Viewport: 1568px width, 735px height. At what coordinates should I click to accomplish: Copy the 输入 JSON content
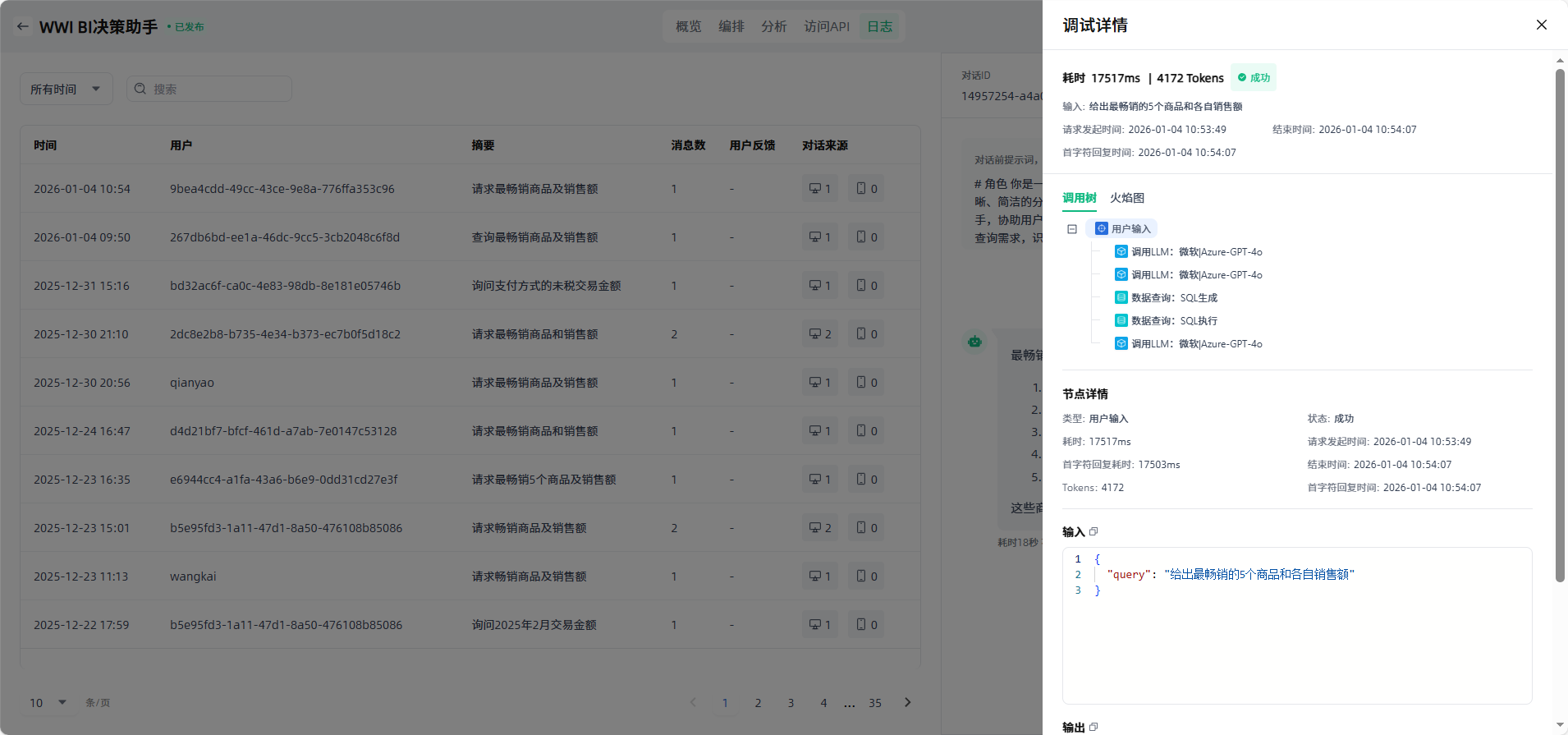(1093, 531)
